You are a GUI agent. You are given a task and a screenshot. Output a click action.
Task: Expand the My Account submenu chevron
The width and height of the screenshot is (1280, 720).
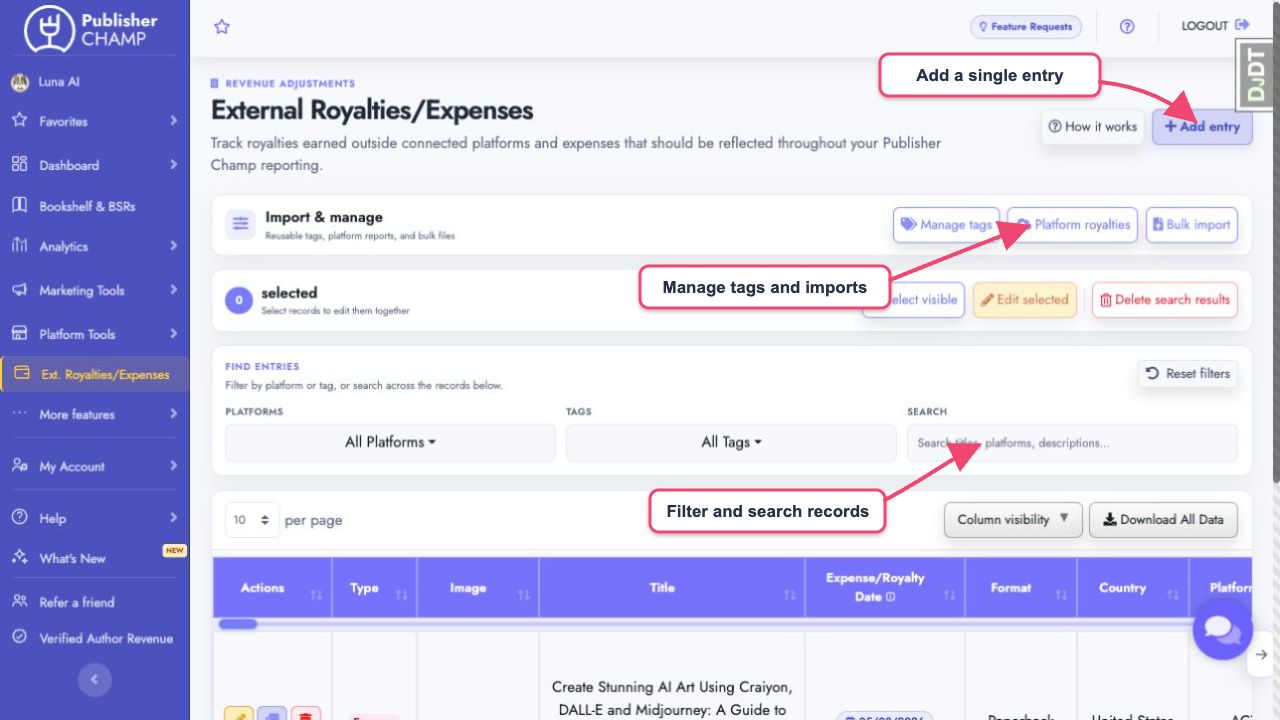coord(174,466)
